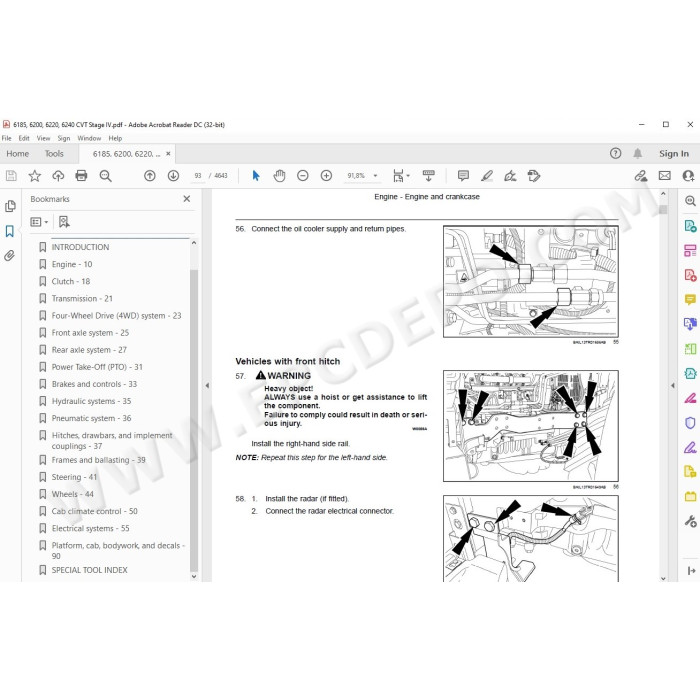Click the page number field
Screen dimensions: 700x700
point(198,176)
